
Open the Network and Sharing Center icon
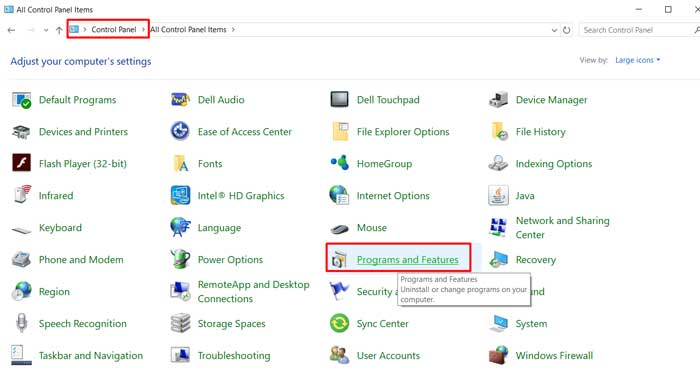pos(498,228)
